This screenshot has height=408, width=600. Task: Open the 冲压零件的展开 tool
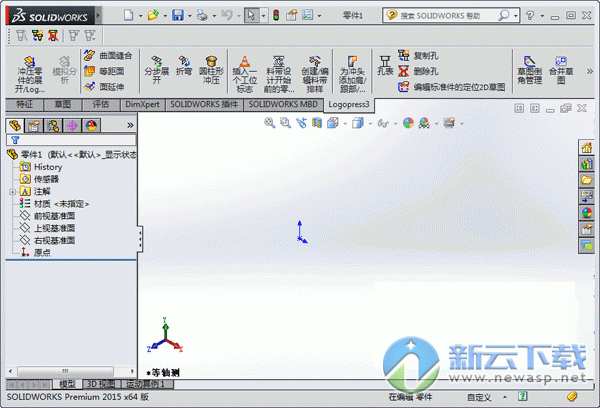pyautogui.click(x=29, y=75)
